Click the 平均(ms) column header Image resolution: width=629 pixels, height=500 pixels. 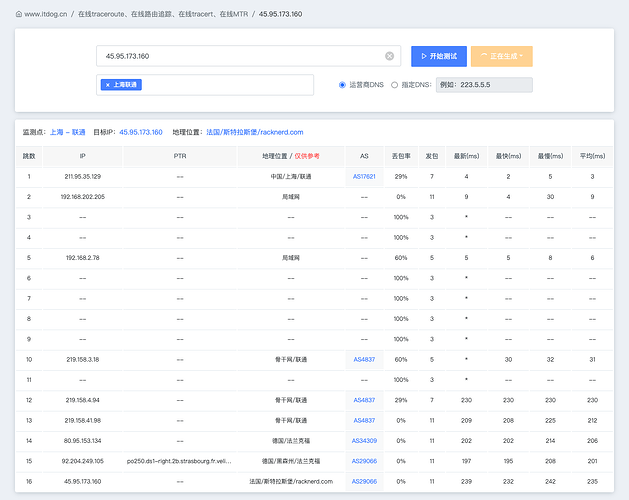(x=592, y=156)
